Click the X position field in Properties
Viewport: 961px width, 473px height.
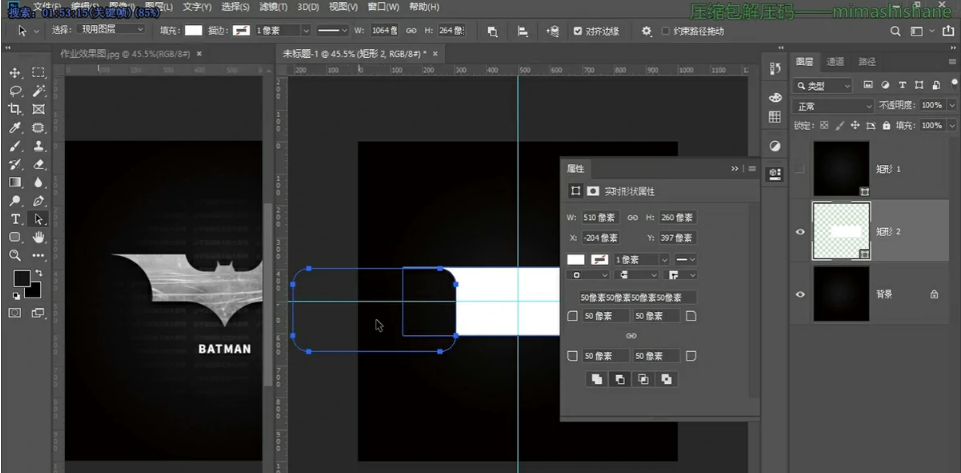click(x=601, y=238)
